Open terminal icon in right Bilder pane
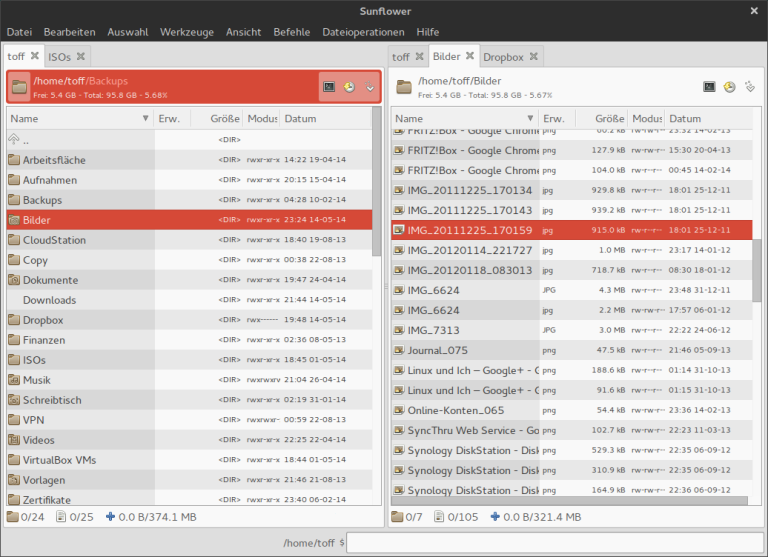 click(709, 87)
